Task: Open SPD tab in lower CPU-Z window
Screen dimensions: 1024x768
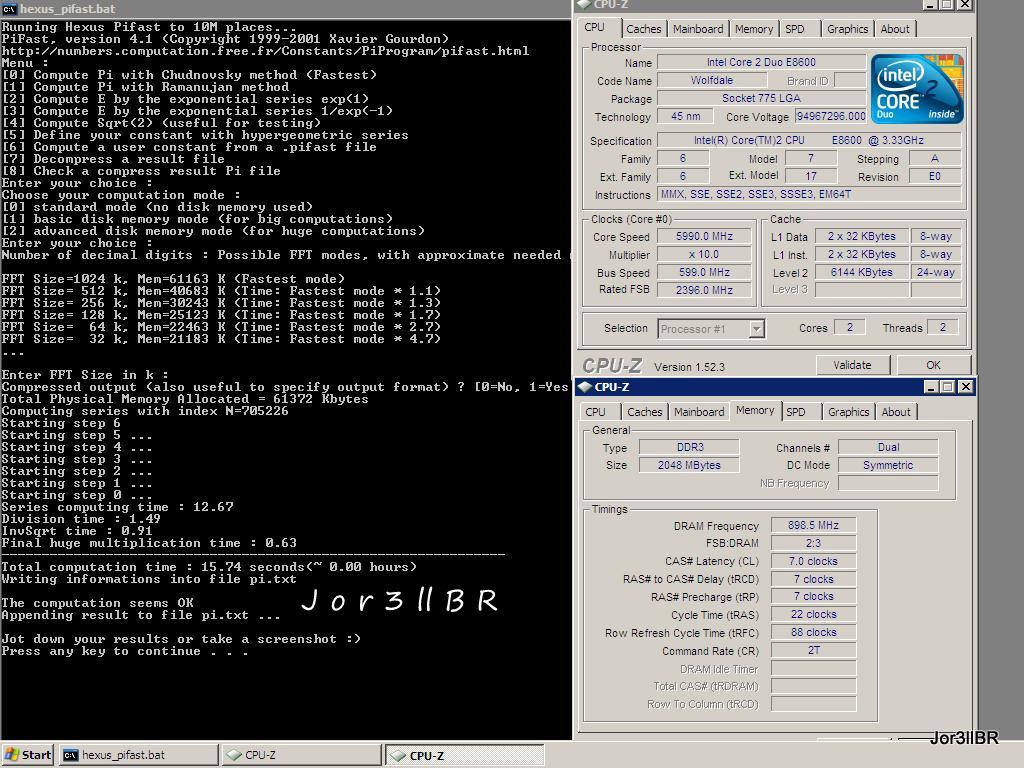Action: [x=795, y=411]
